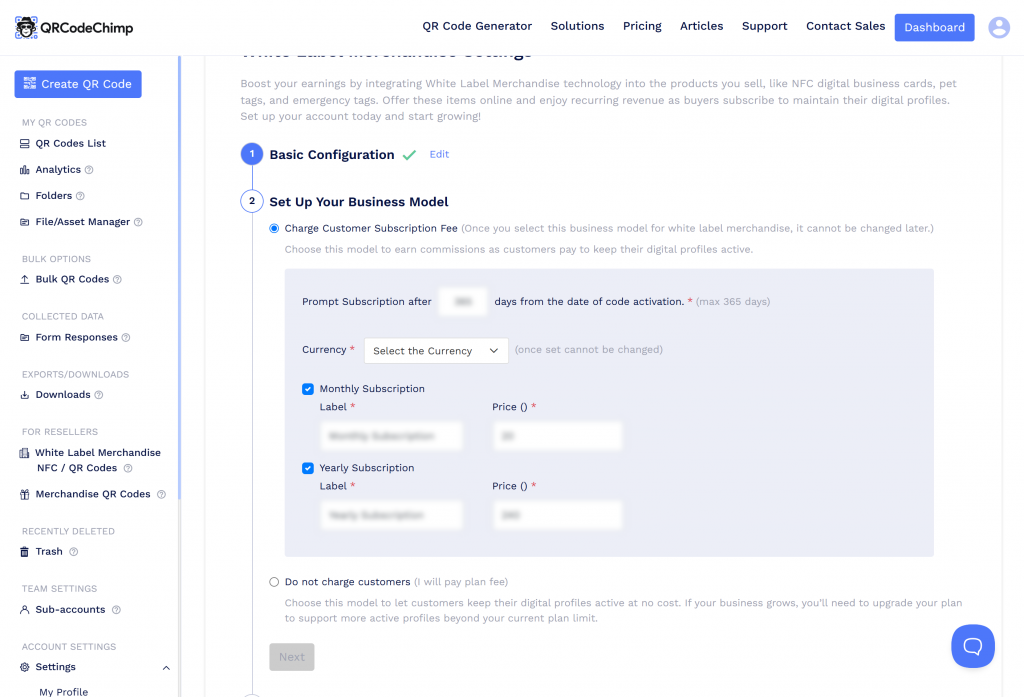Open the Pricing menu item
Image resolution: width=1024 pixels, height=697 pixels.
(x=642, y=26)
